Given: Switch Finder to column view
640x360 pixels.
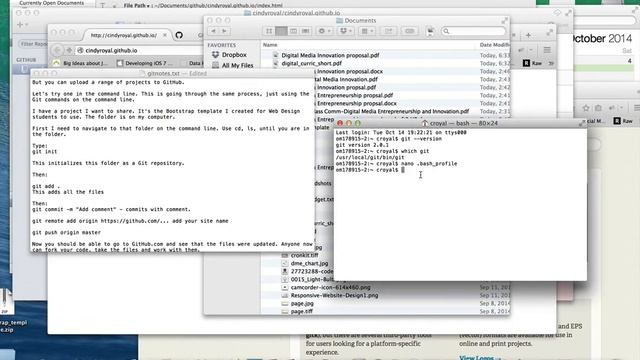Looking at the screenshot, I should click(x=293, y=31).
